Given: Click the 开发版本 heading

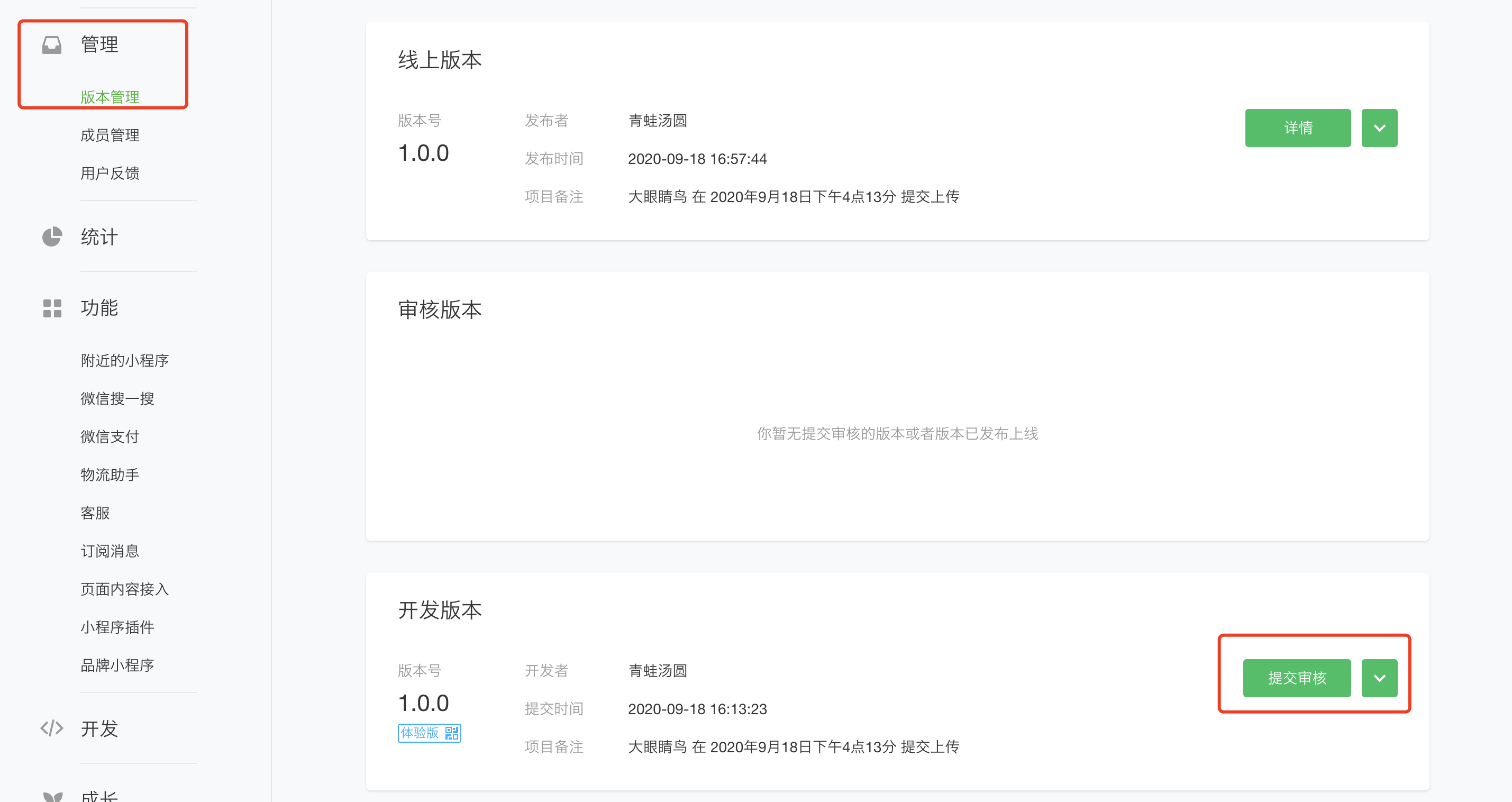Looking at the screenshot, I should coord(440,610).
